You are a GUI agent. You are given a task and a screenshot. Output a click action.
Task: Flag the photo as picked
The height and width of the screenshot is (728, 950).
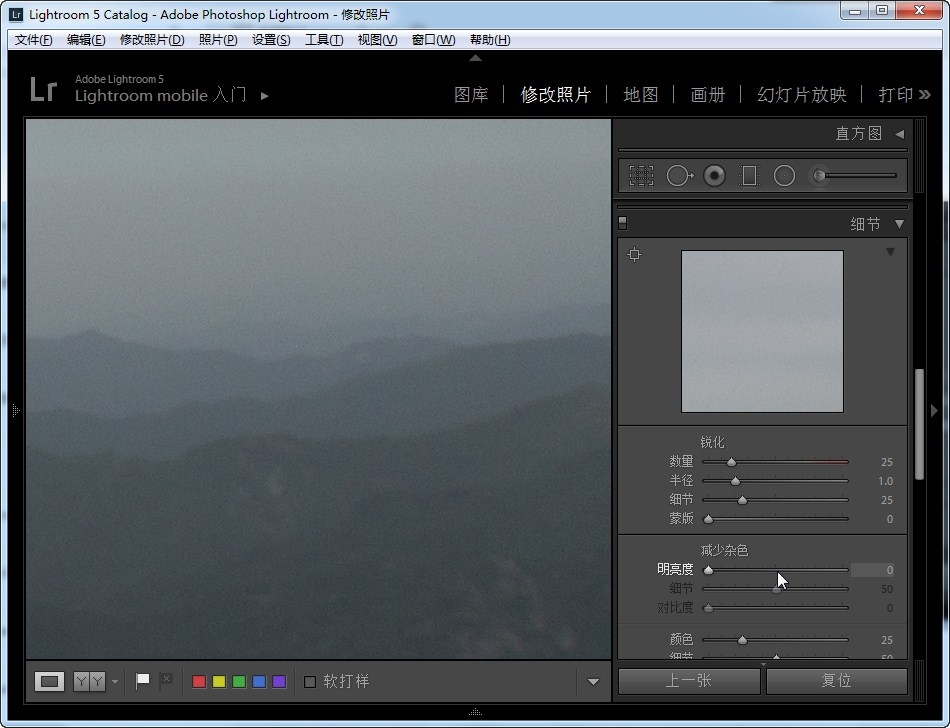[x=143, y=681]
